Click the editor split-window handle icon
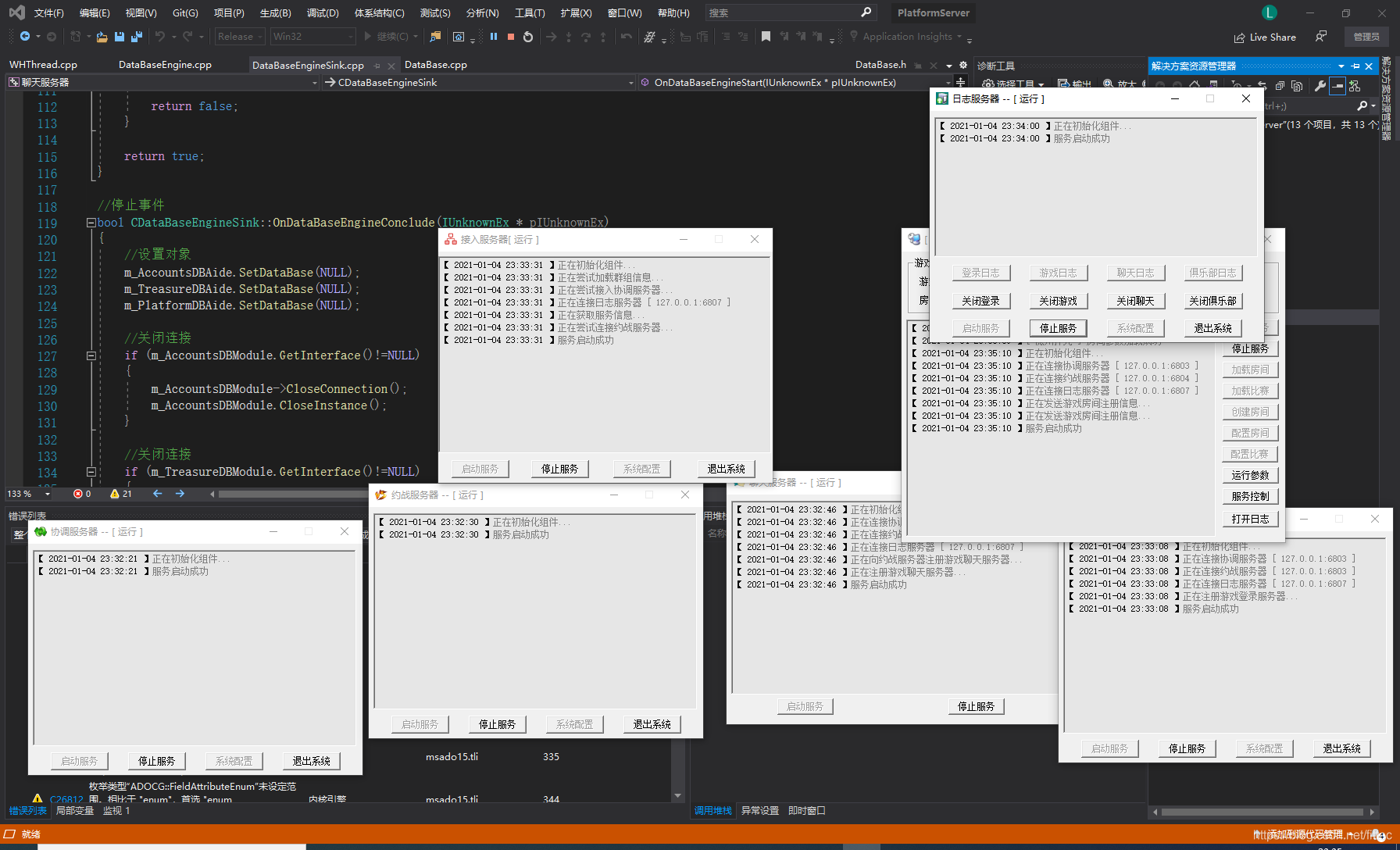 click(x=960, y=82)
